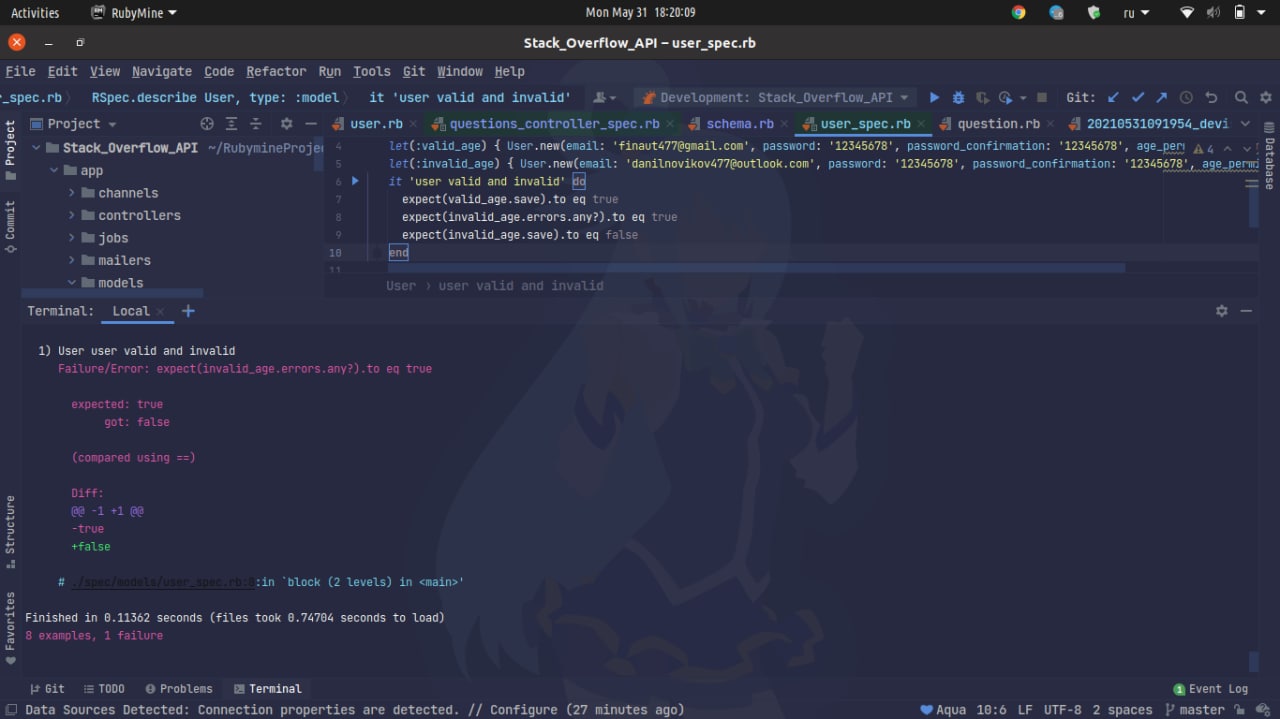The image size is (1280, 719).
Task: Switch keyboard layout ru indicator
Action: pos(1136,13)
